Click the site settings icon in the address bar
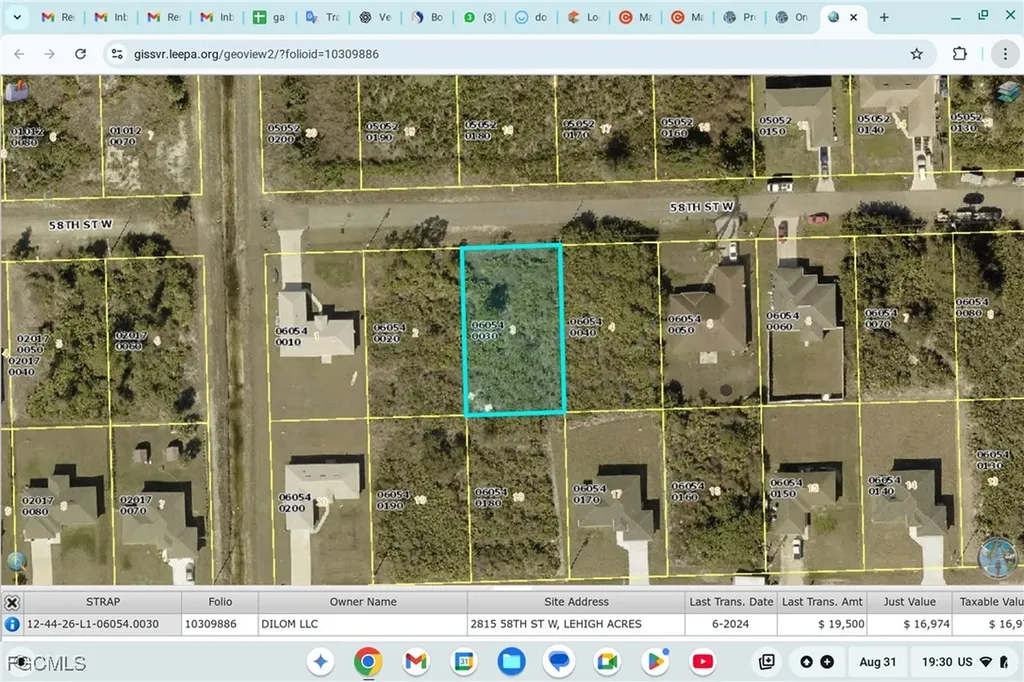The image size is (1024, 682). coord(117,54)
